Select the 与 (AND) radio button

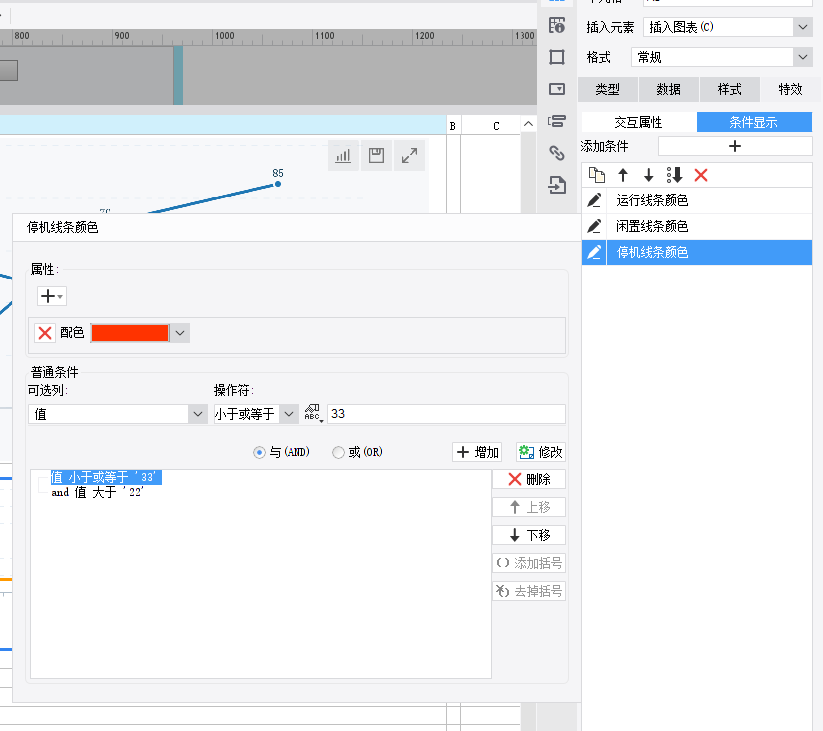[259, 452]
